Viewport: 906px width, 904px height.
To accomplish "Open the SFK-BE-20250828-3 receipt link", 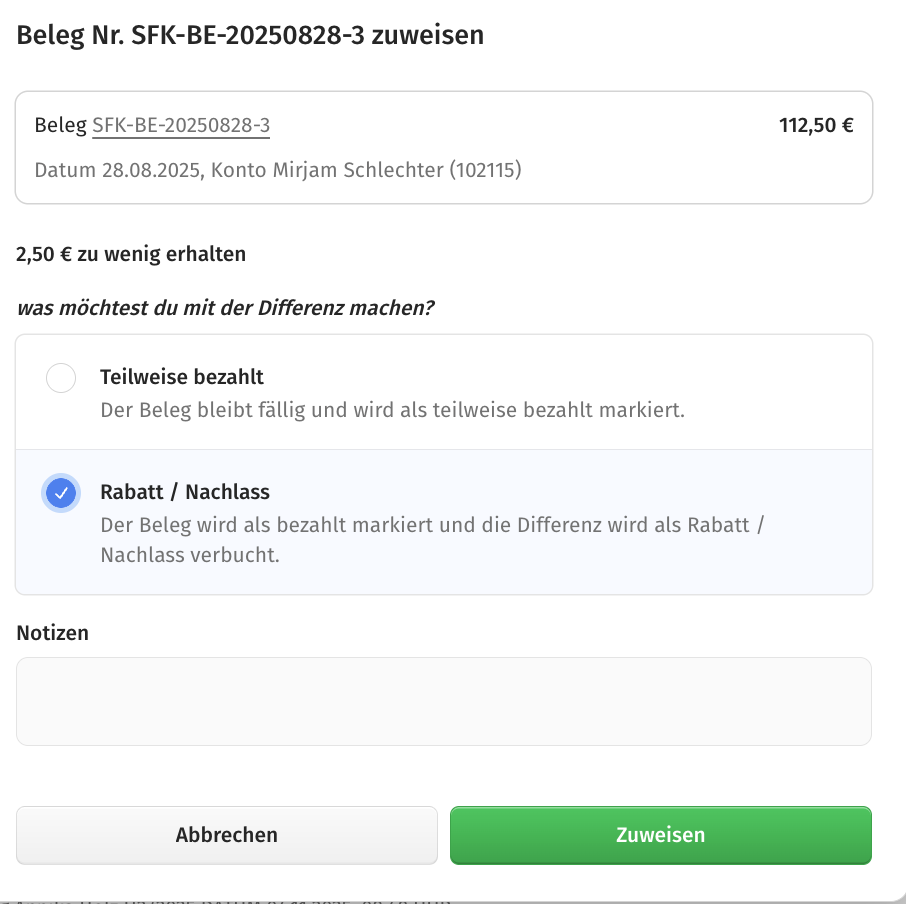I will [181, 126].
